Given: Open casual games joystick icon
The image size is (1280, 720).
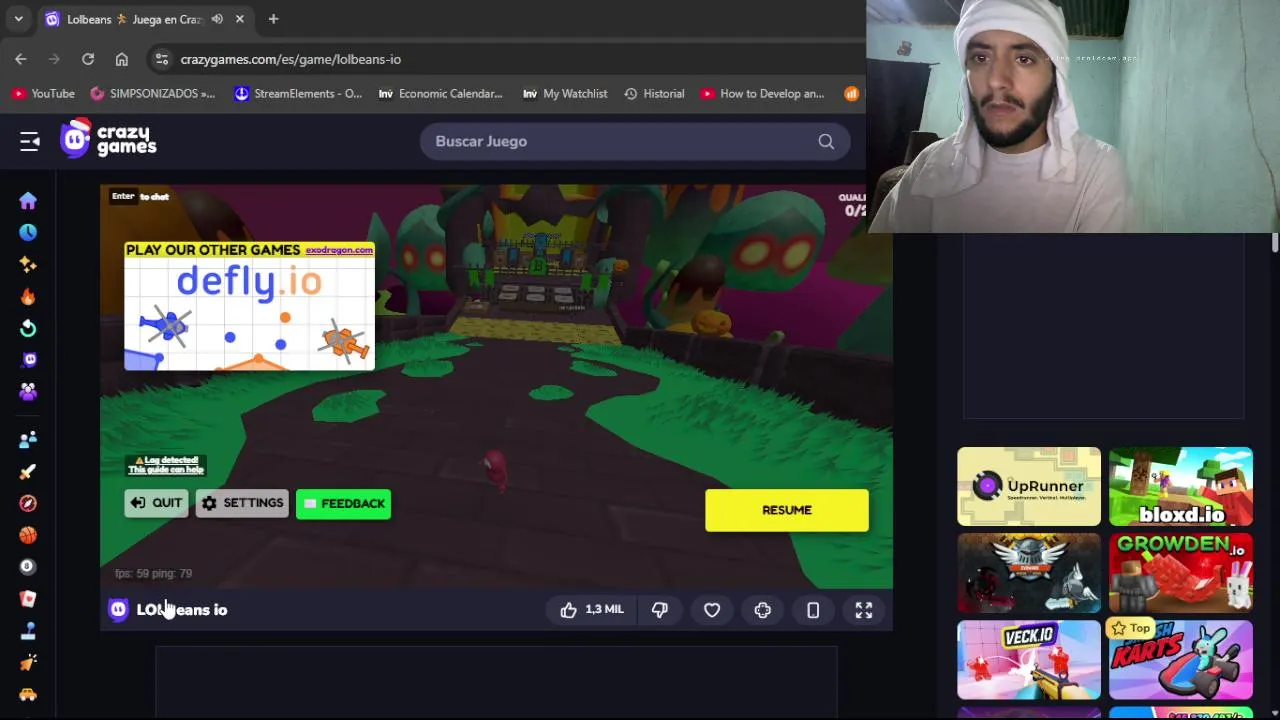Looking at the screenshot, I should 28,631.
